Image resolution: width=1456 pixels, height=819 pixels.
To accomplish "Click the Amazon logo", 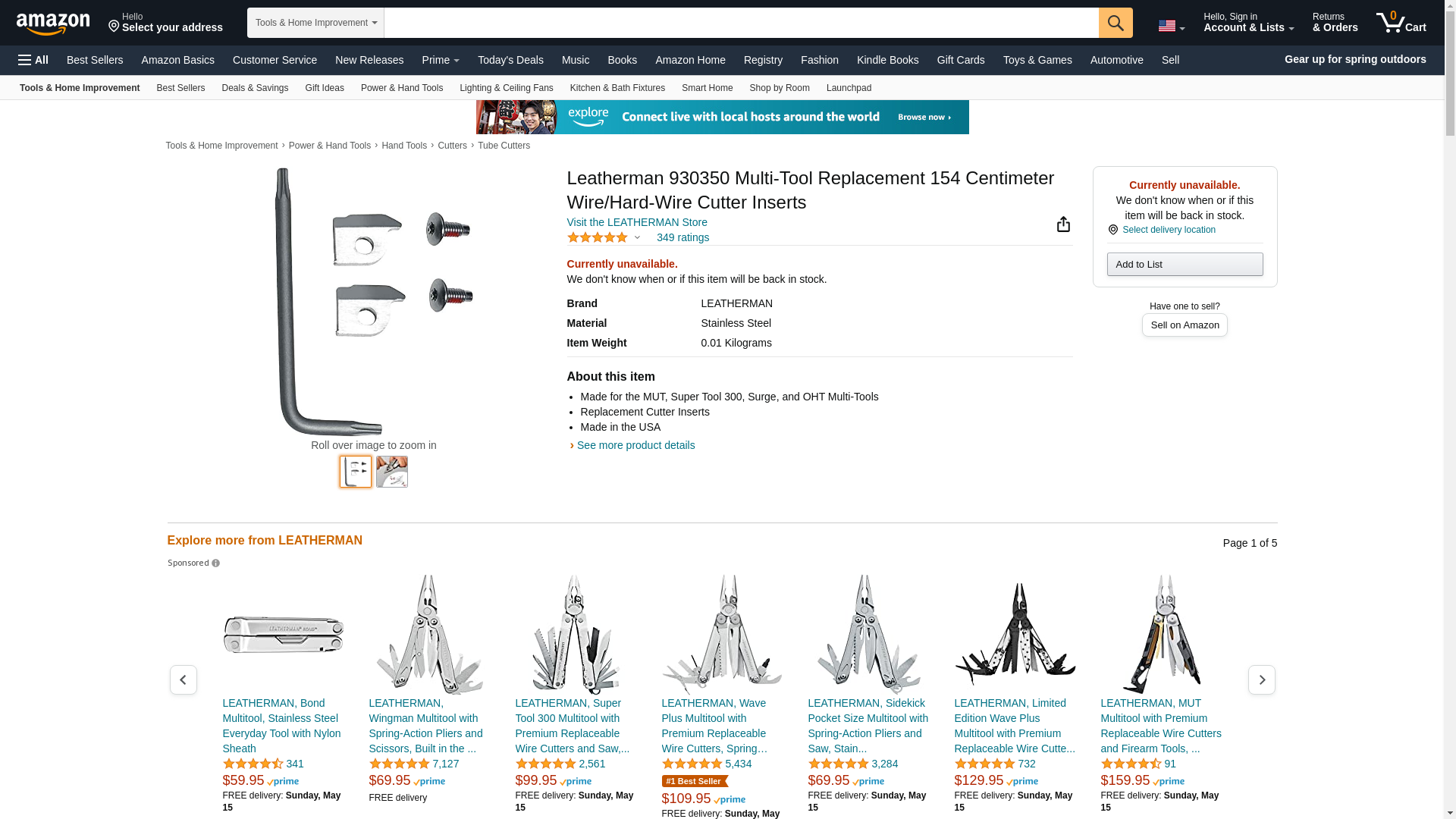I will tap(53, 24).
